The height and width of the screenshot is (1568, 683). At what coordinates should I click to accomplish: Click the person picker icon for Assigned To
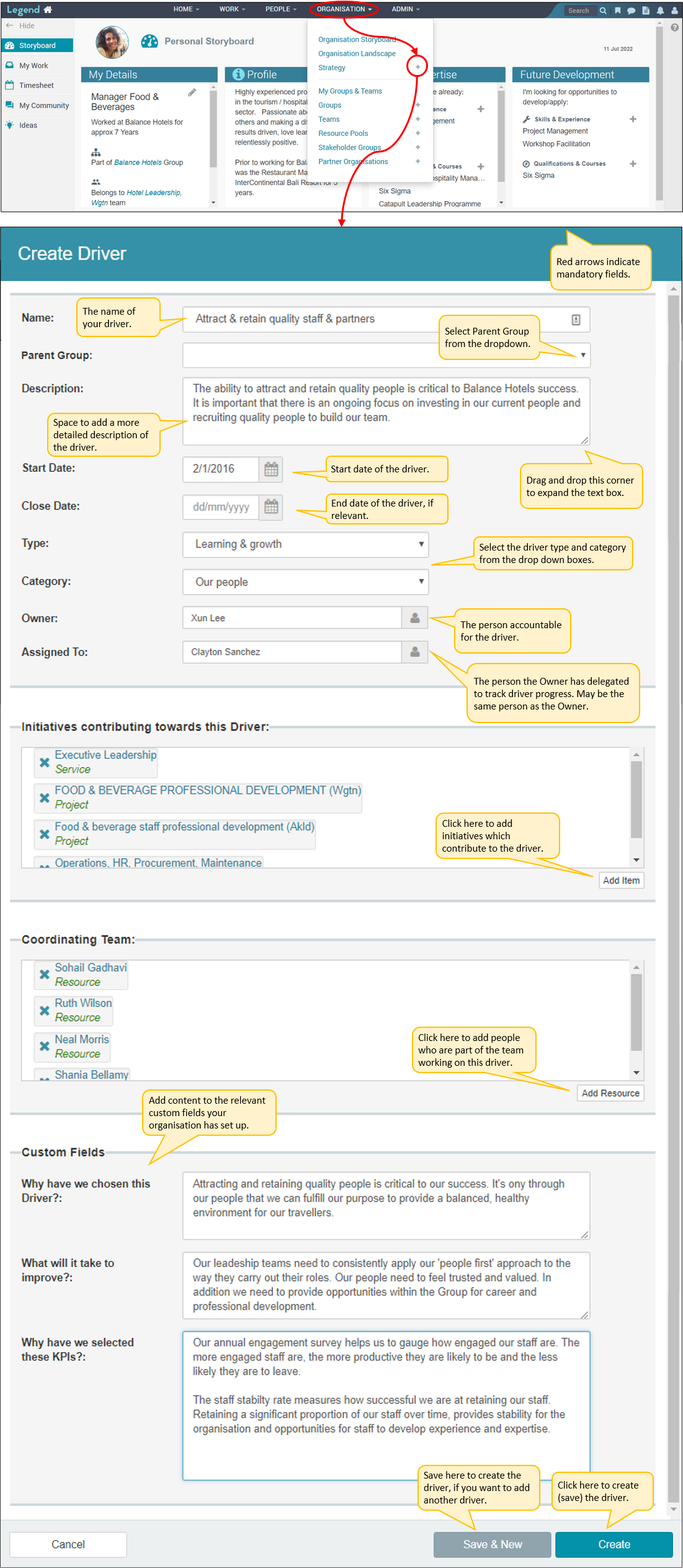pyautogui.click(x=415, y=652)
